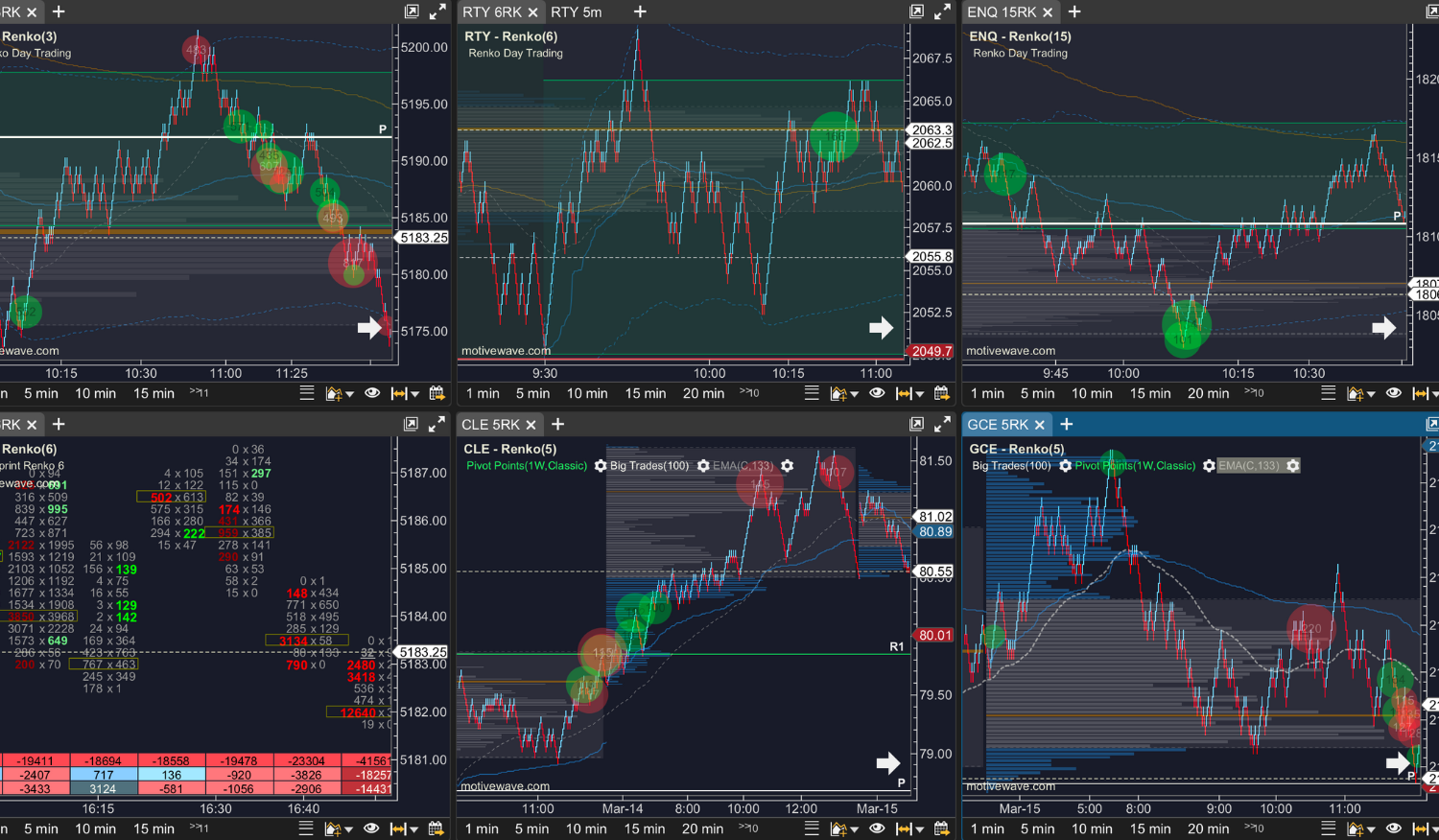Select the CLE 5RK tab
This screenshot has width=1439, height=840.
tap(490, 424)
